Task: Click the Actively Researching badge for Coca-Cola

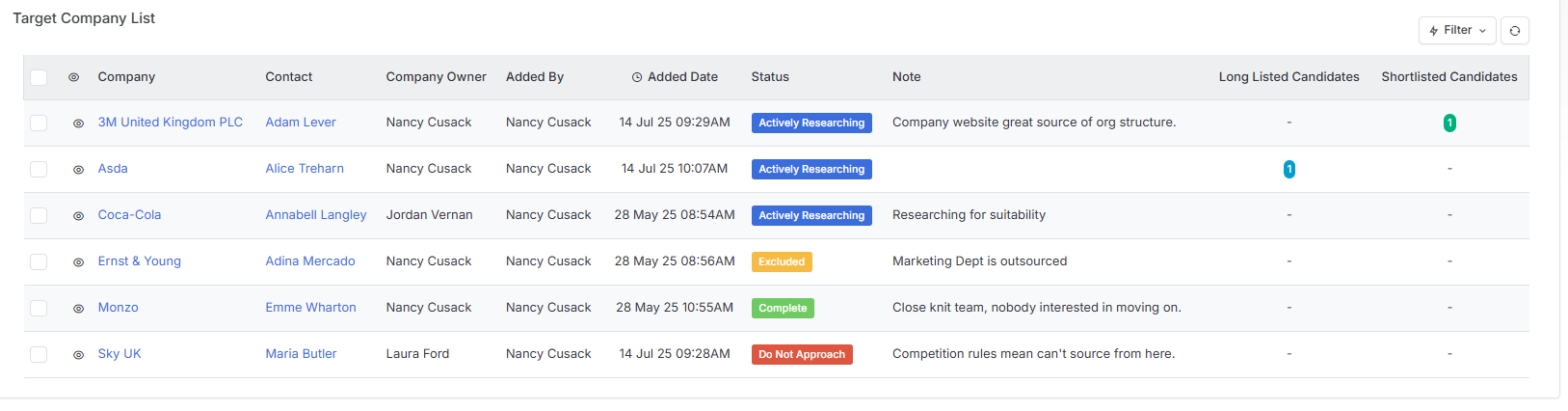Action: click(811, 216)
